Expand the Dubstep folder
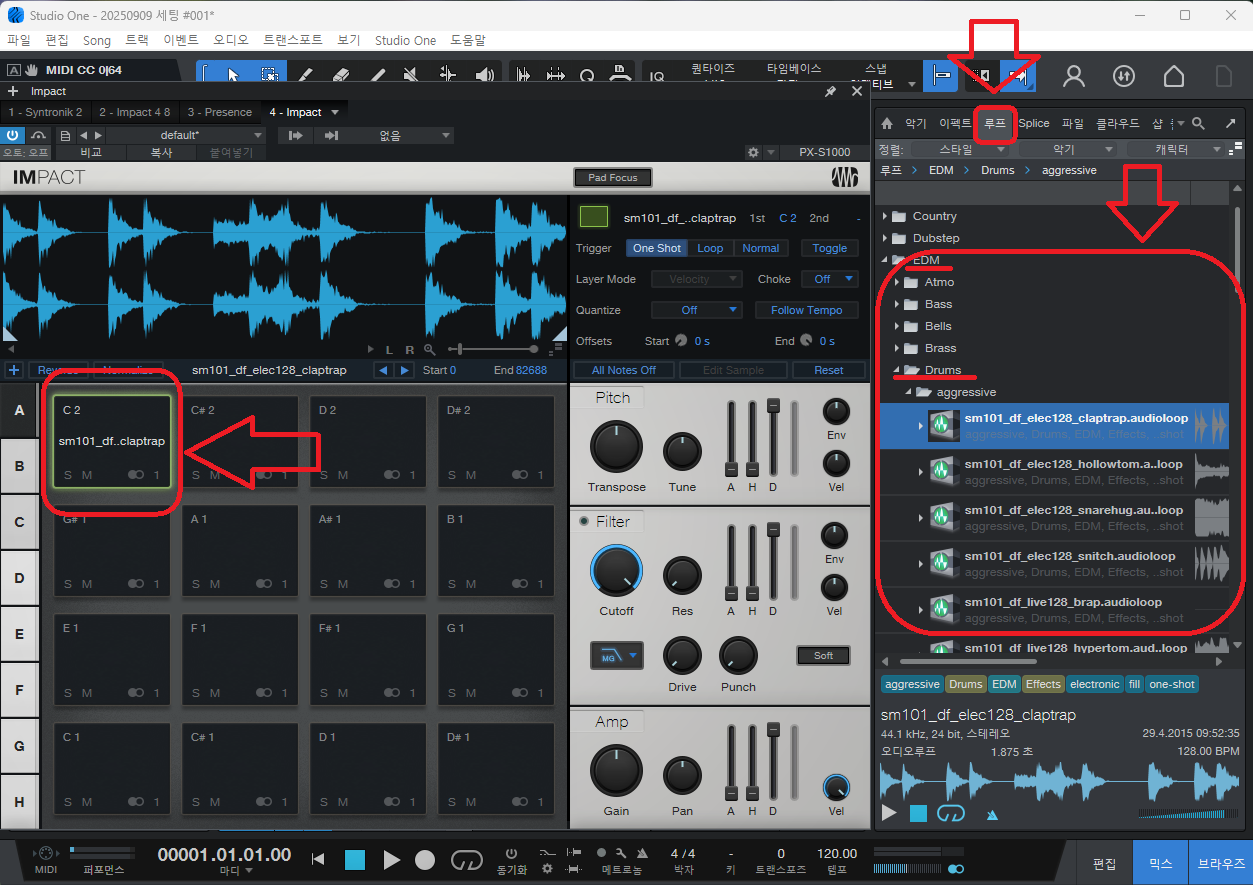Viewport: 1253px width, 885px height. (884, 238)
